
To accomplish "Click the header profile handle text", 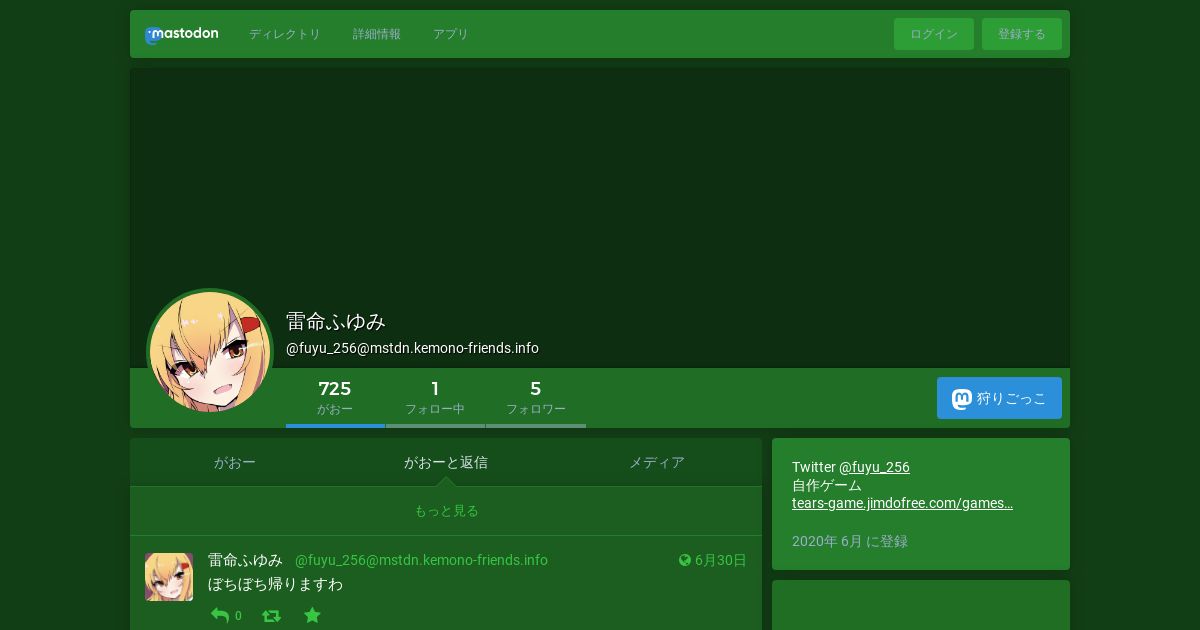I will [412, 348].
